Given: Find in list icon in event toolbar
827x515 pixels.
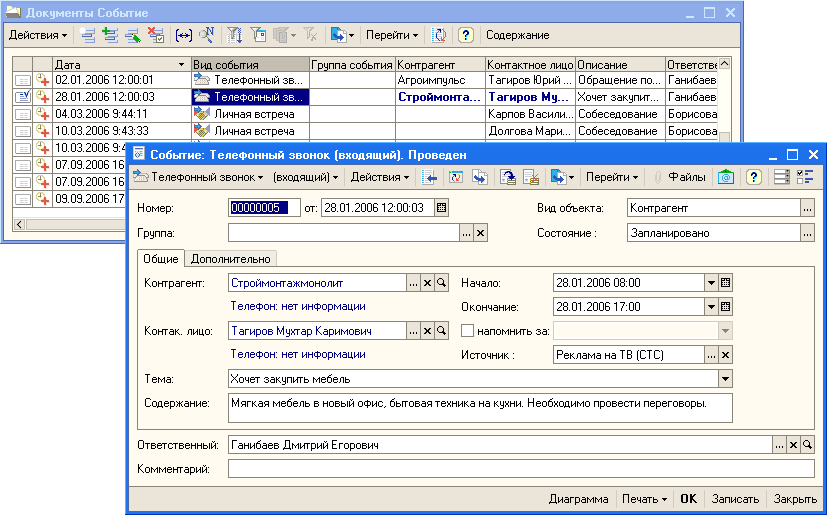Looking at the screenshot, I should click(429, 177).
